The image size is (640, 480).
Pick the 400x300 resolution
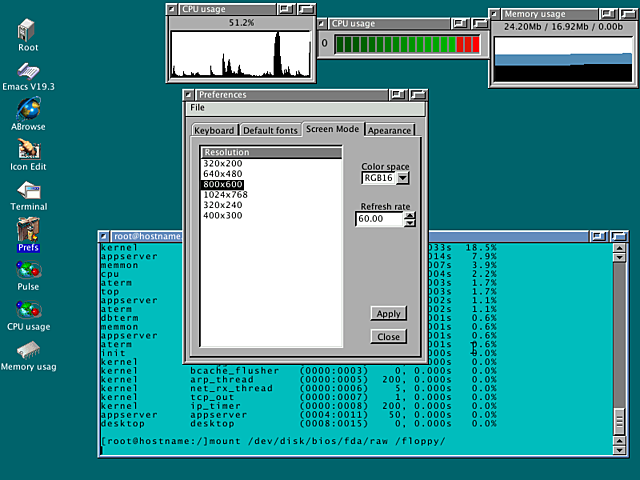click(x=223, y=216)
